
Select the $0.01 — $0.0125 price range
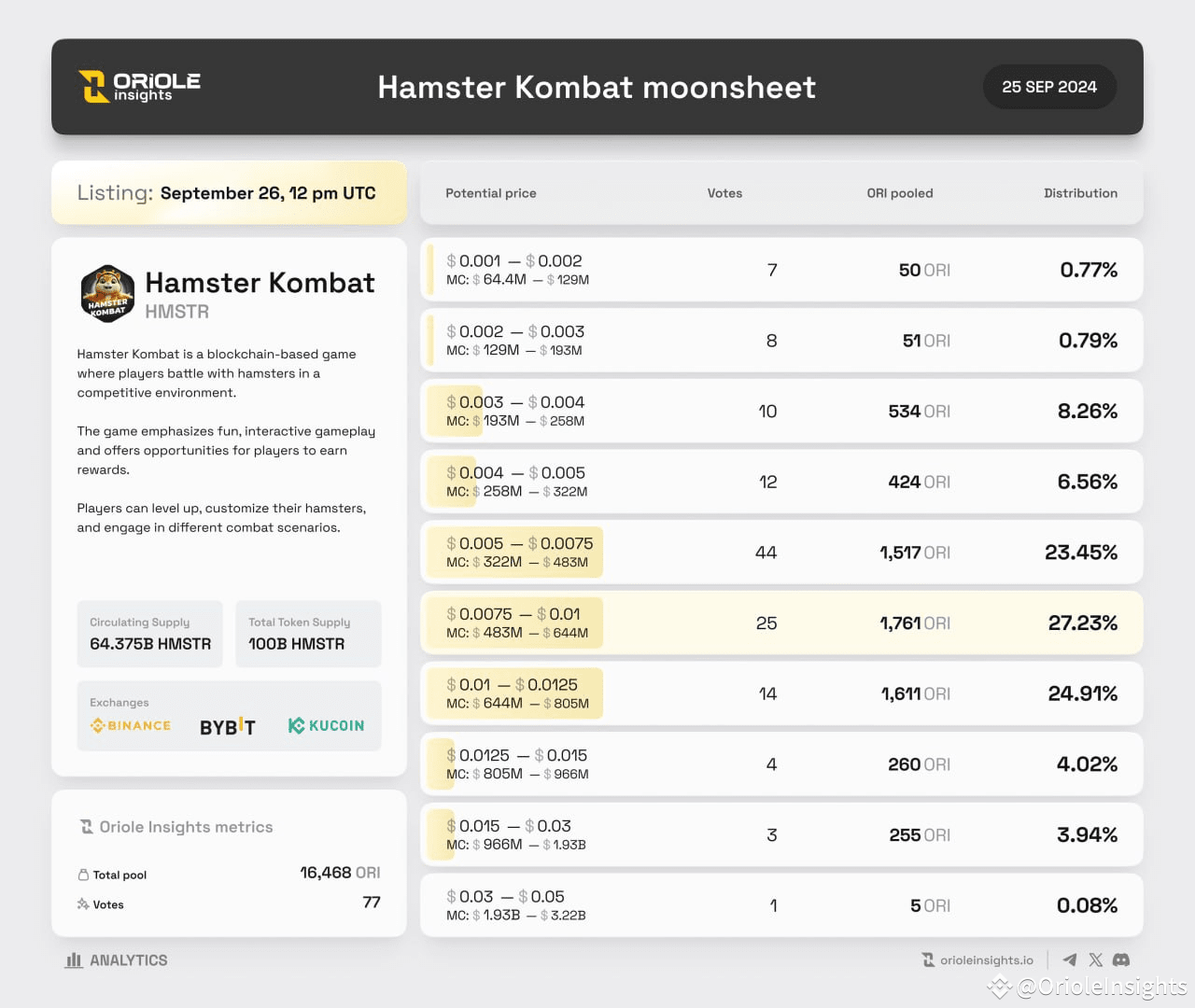[x=513, y=685]
